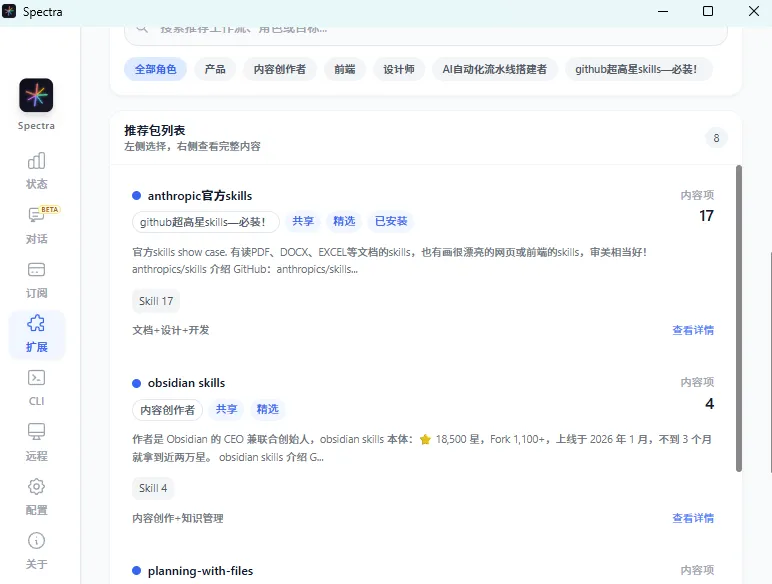Open the 配置 settings gear icon
Viewport: 772px width, 584px height.
(36, 487)
